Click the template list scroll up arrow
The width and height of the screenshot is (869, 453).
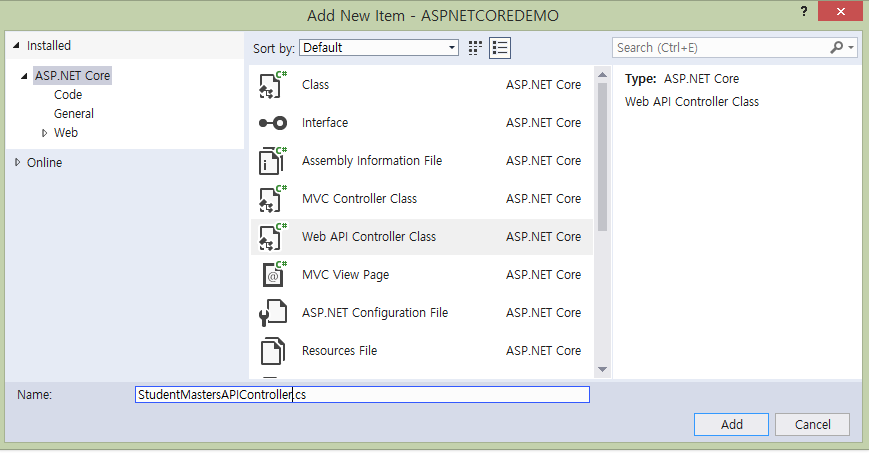[x=602, y=75]
